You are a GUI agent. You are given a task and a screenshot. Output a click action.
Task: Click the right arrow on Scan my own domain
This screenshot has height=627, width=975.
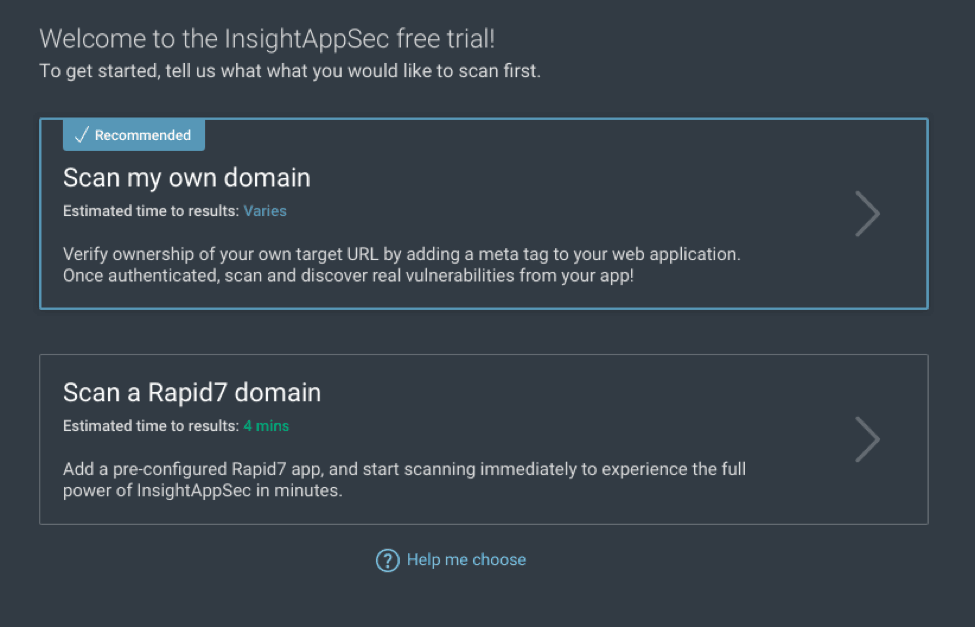tap(866, 213)
